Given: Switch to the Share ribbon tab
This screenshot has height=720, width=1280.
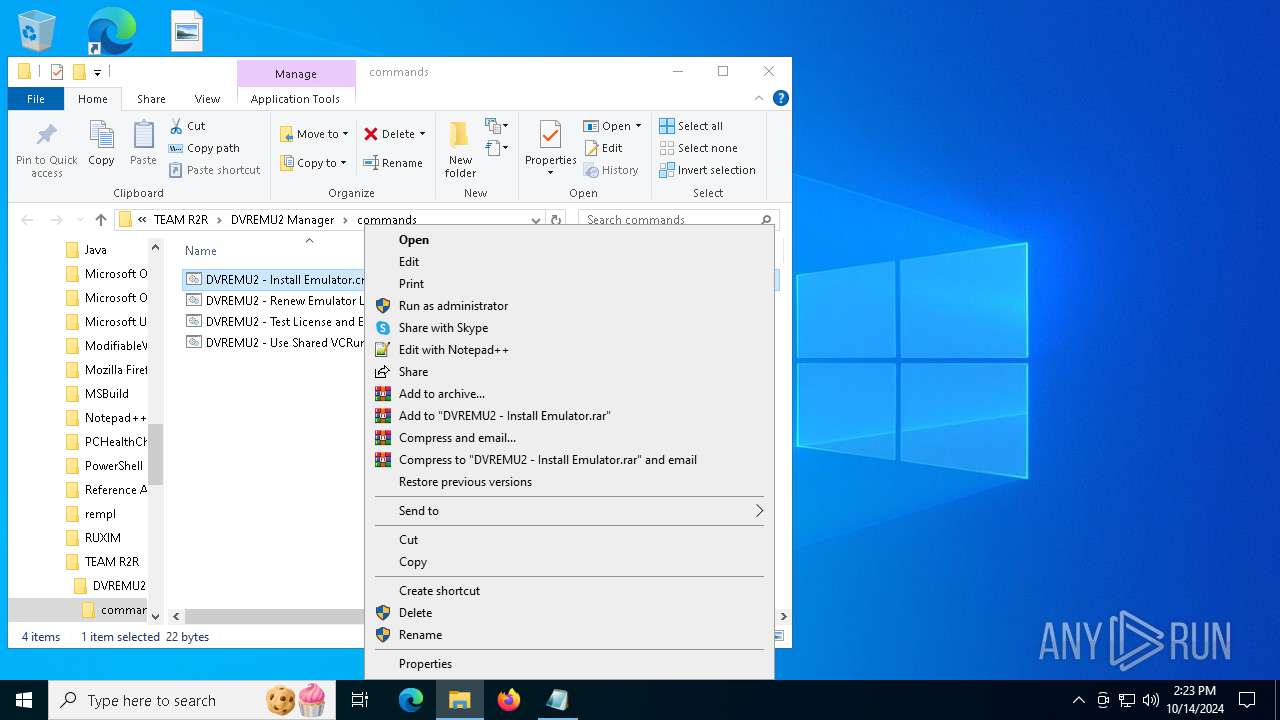Looking at the screenshot, I should (x=151, y=99).
